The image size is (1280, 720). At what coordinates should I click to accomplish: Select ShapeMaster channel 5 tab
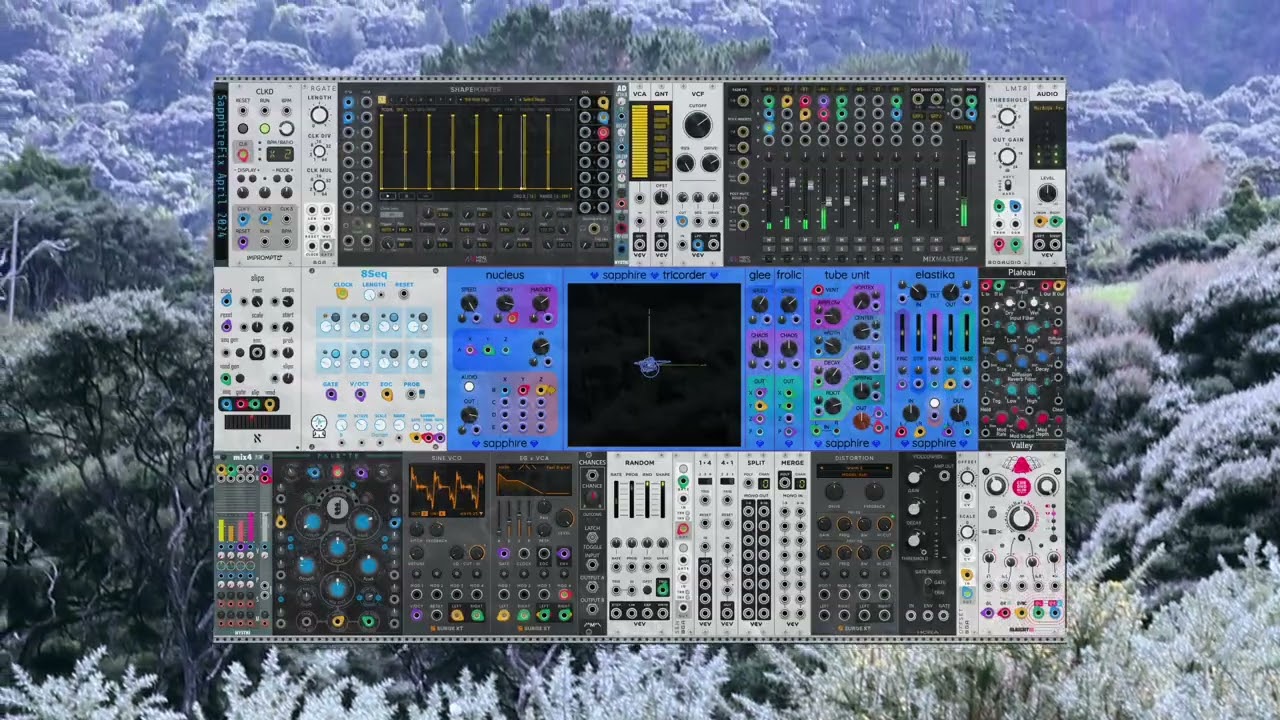tap(421, 99)
